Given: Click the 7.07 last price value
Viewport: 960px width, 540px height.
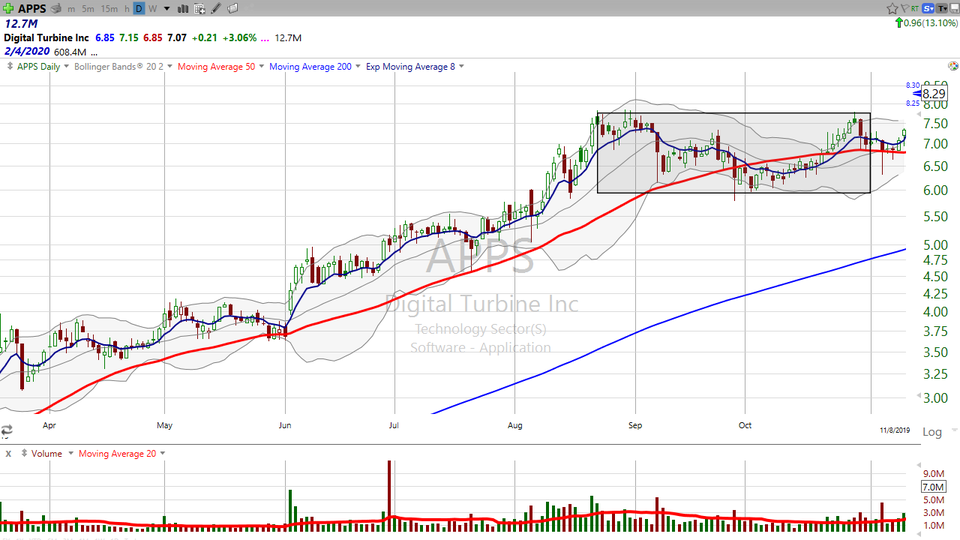Looking at the screenshot, I should click(177, 38).
